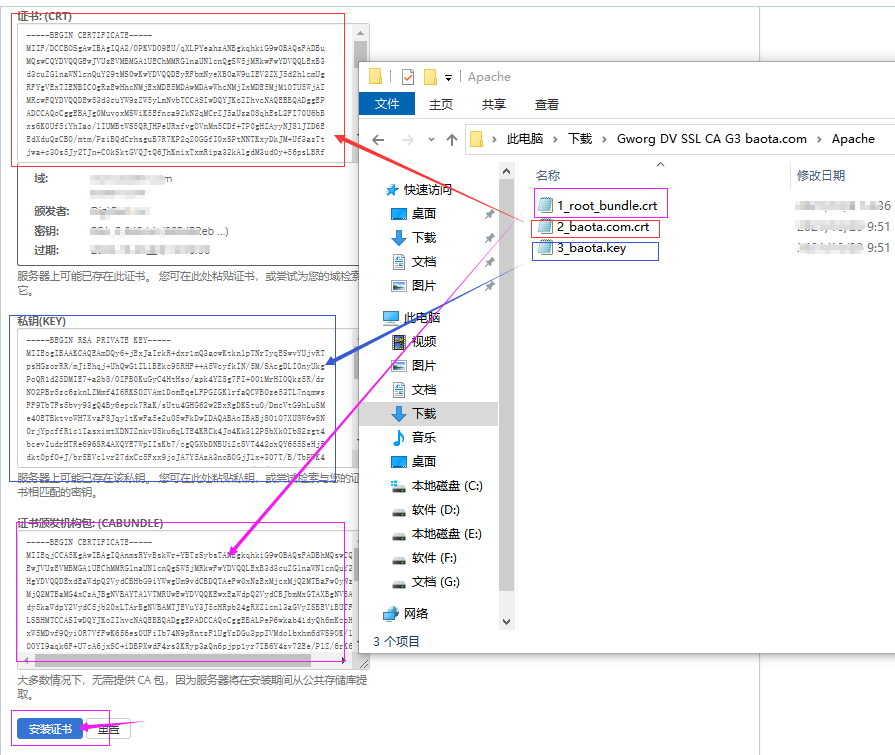Screen dimensions: 895x755
Task: Click the CRT text area scroll-up arrow
Action: pos(361,34)
